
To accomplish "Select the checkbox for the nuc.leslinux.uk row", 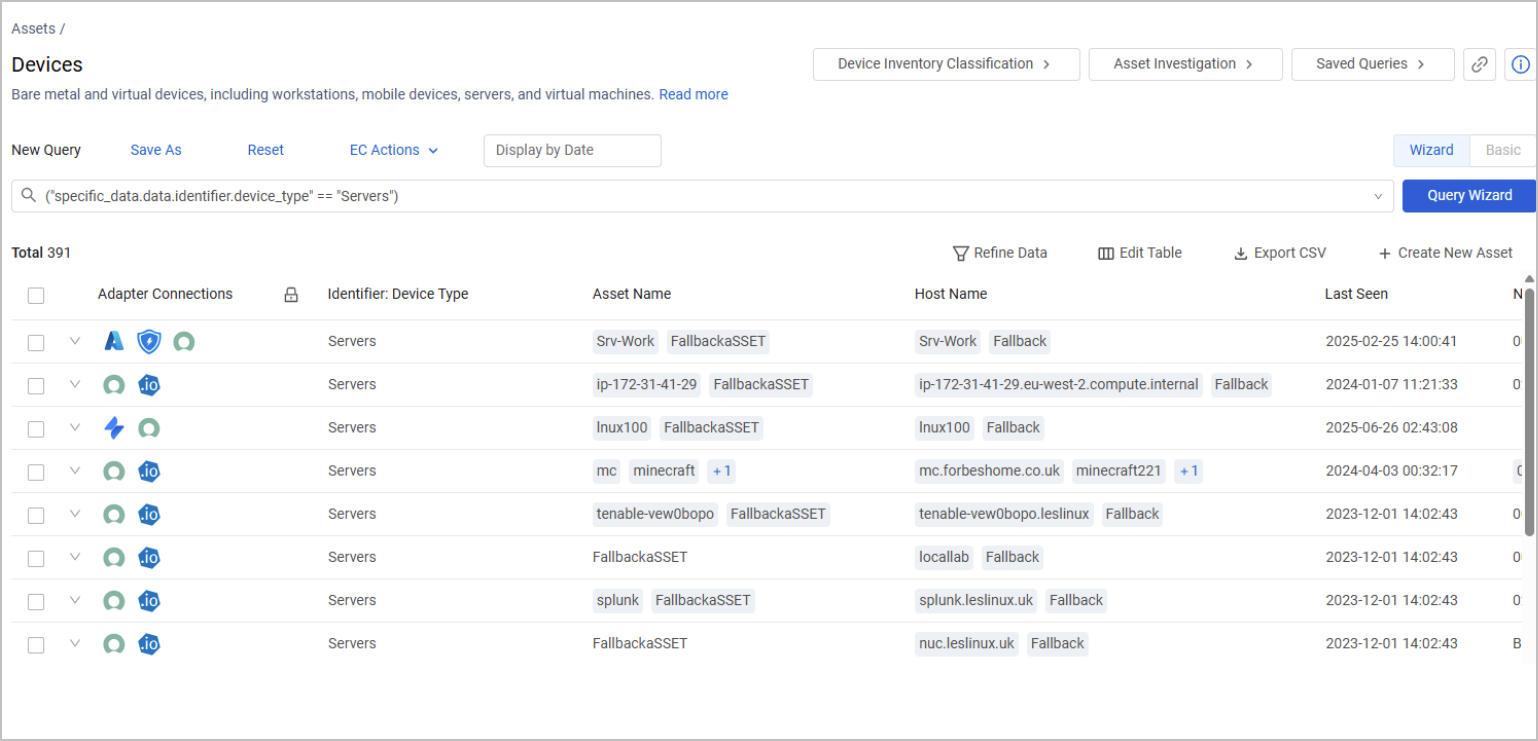I will click(36, 645).
